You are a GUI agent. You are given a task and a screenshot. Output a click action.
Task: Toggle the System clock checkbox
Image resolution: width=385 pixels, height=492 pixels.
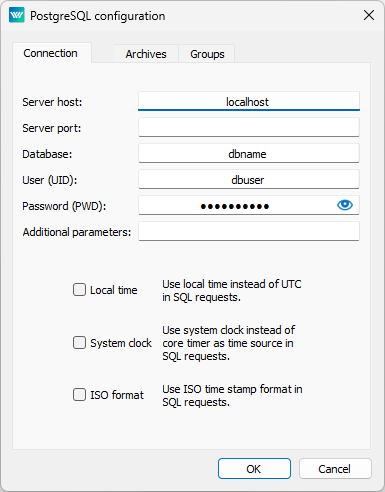(x=79, y=342)
